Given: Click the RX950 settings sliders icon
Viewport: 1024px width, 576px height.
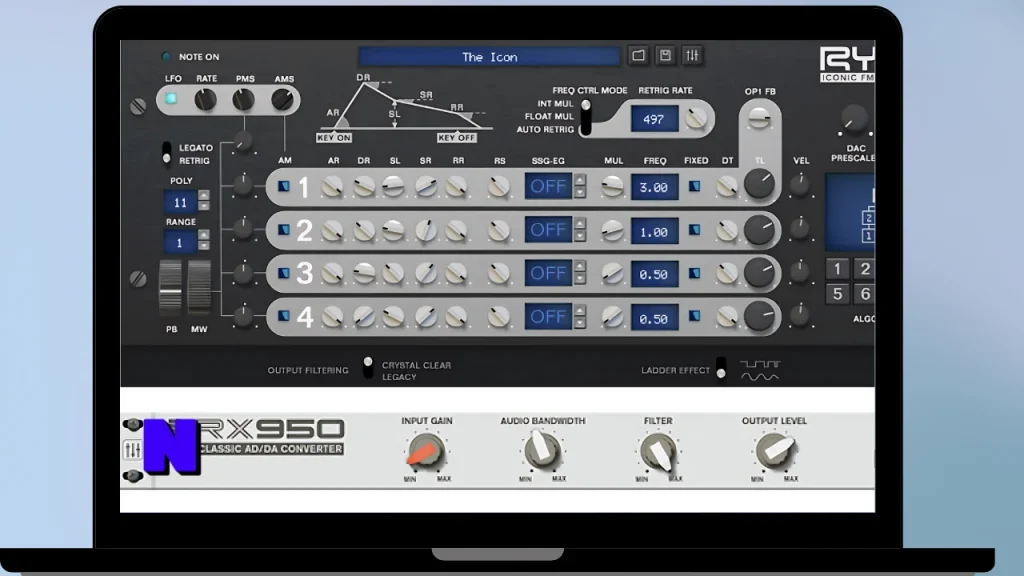Looking at the screenshot, I should click(133, 450).
